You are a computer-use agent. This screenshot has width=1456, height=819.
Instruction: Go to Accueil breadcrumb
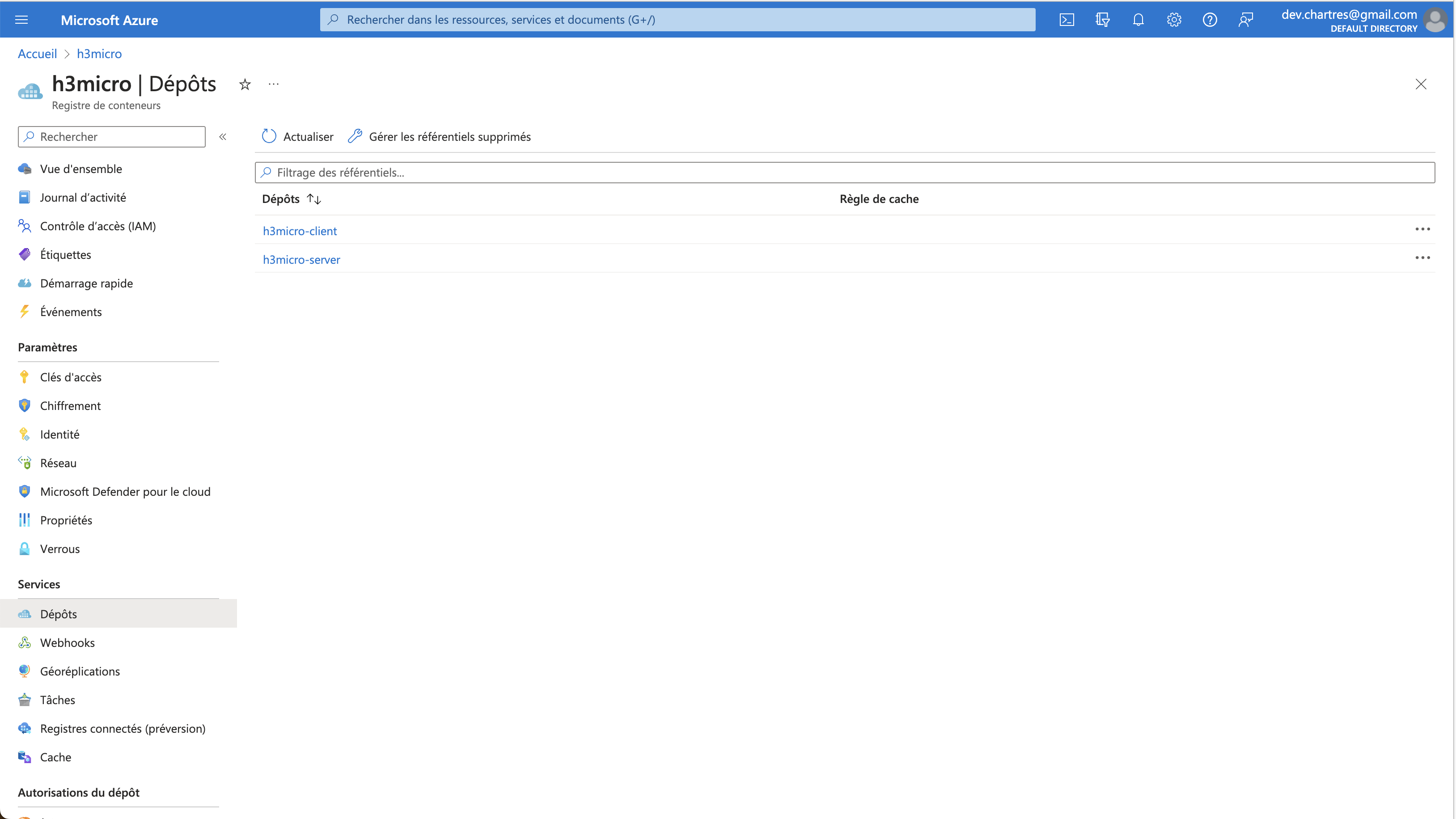coord(37,54)
